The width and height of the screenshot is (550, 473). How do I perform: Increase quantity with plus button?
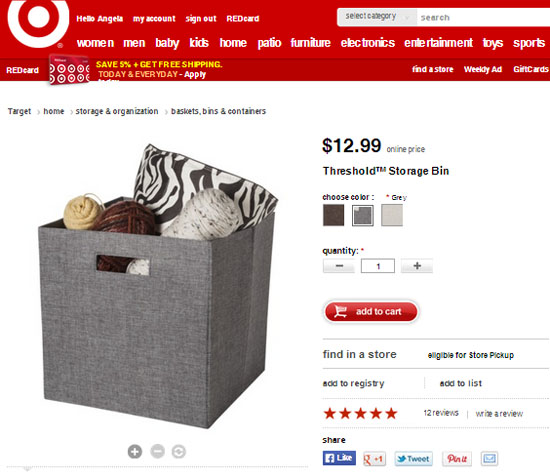pos(417,266)
